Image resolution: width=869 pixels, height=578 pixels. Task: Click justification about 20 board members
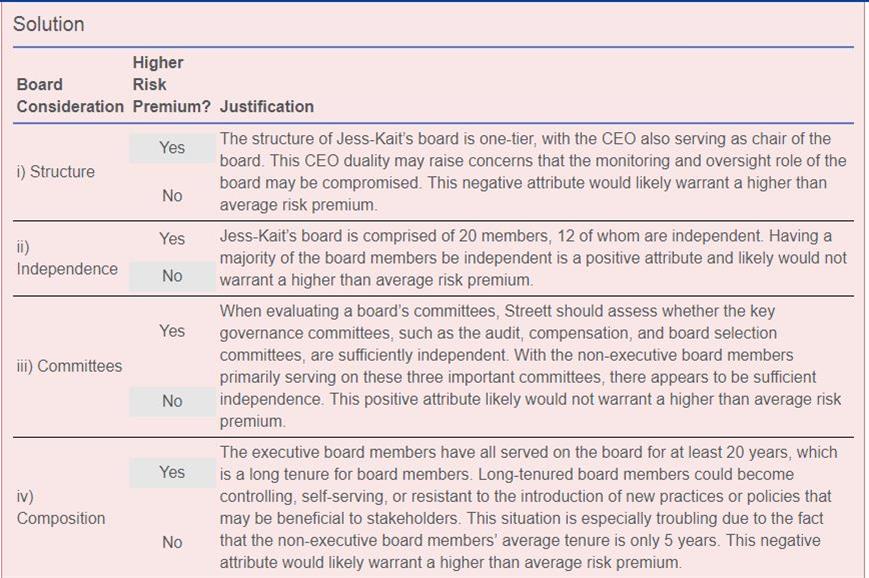(x=533, y=258)
